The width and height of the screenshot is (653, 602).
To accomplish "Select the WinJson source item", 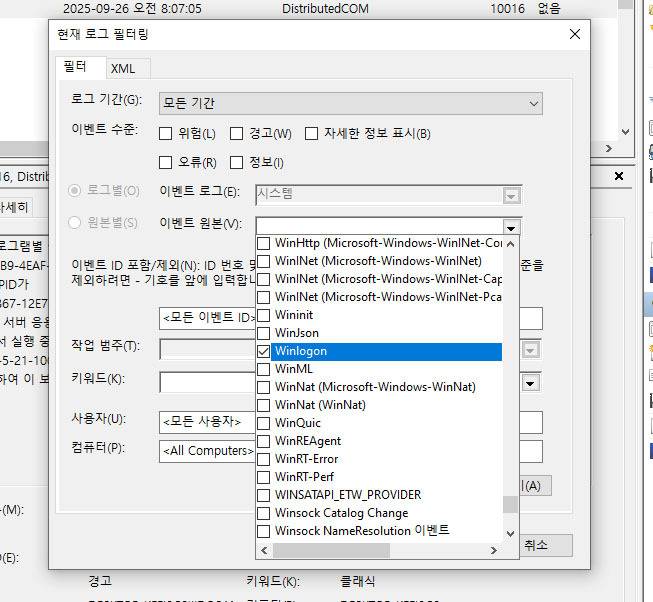I will coord(296,333).
